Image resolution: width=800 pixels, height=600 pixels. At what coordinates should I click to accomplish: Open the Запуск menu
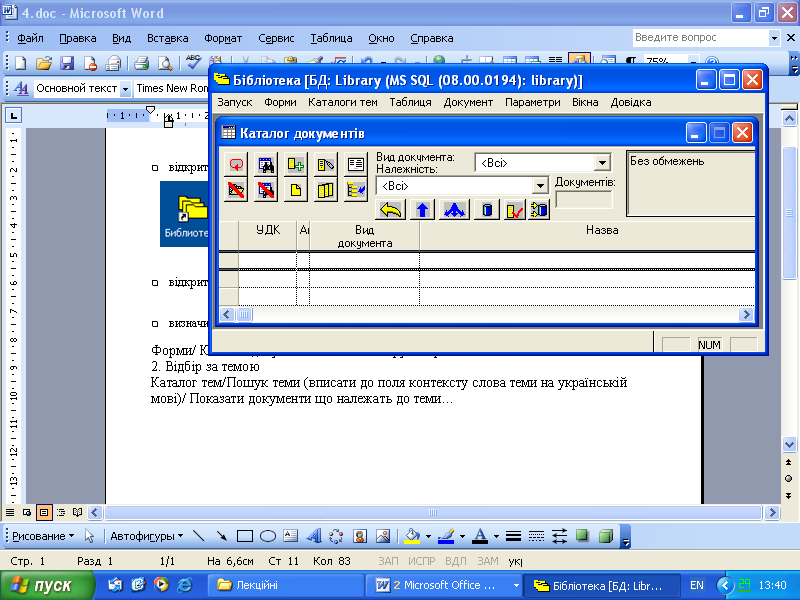(235, 102)
